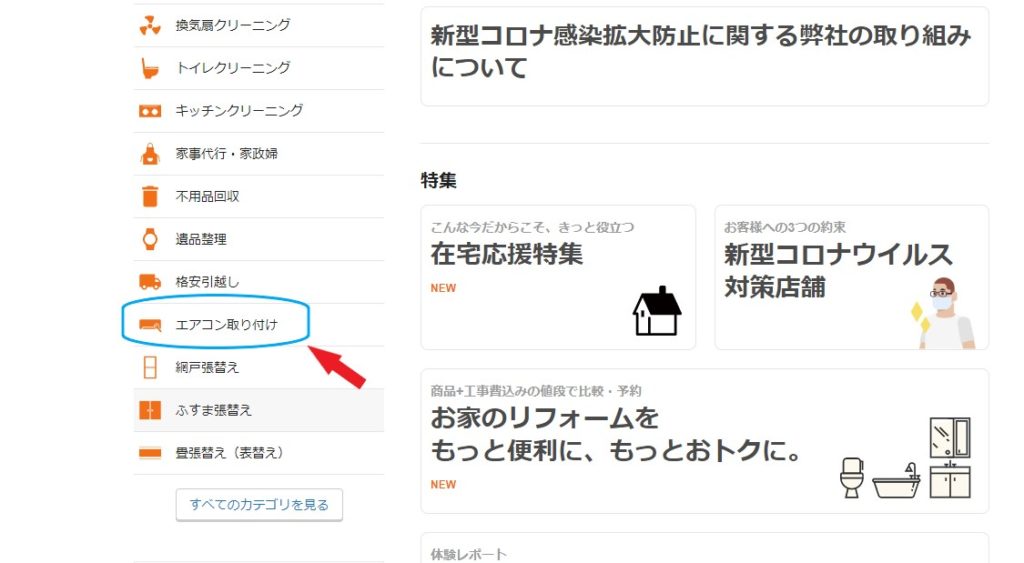Open the 在宅応援特集 feature card
The image size is (1024, 563).
pos(557,277)
